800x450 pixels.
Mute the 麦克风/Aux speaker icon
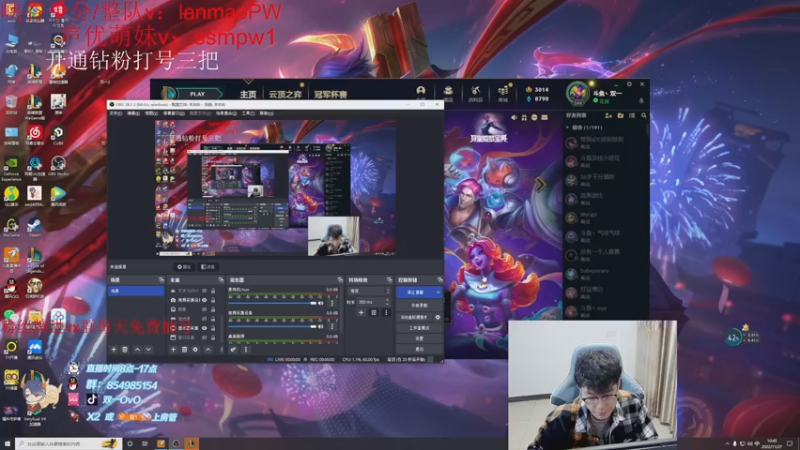[321, 303]
